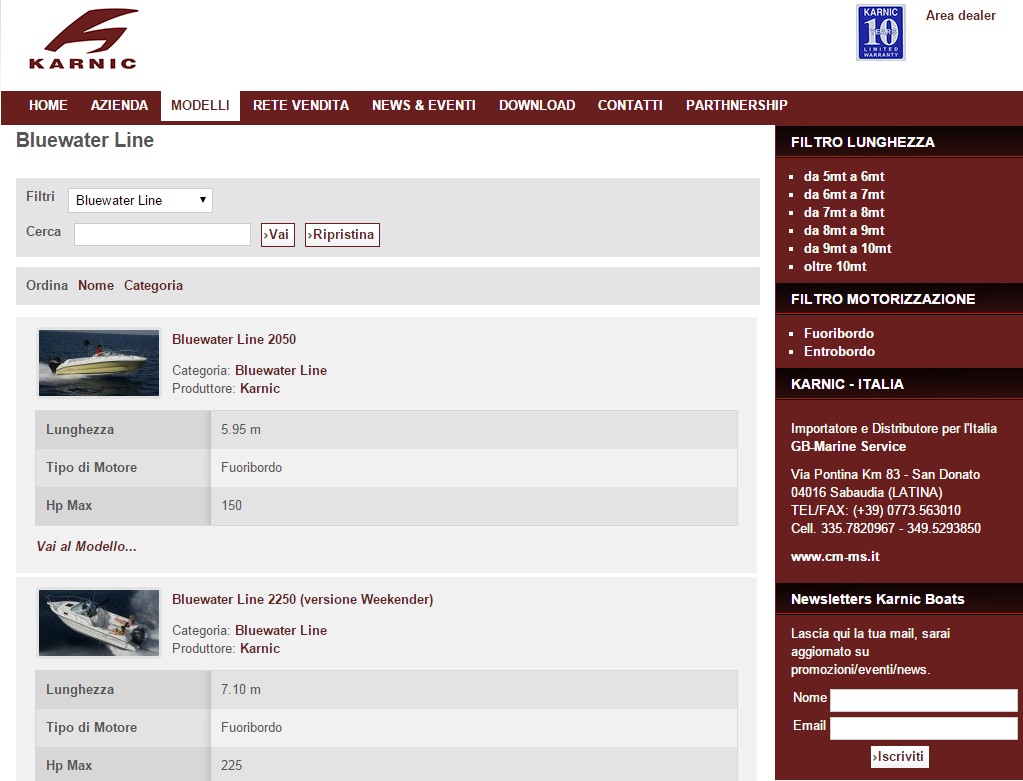Open RETE VENDITA in the navigation bar

(x=301, y=106)
